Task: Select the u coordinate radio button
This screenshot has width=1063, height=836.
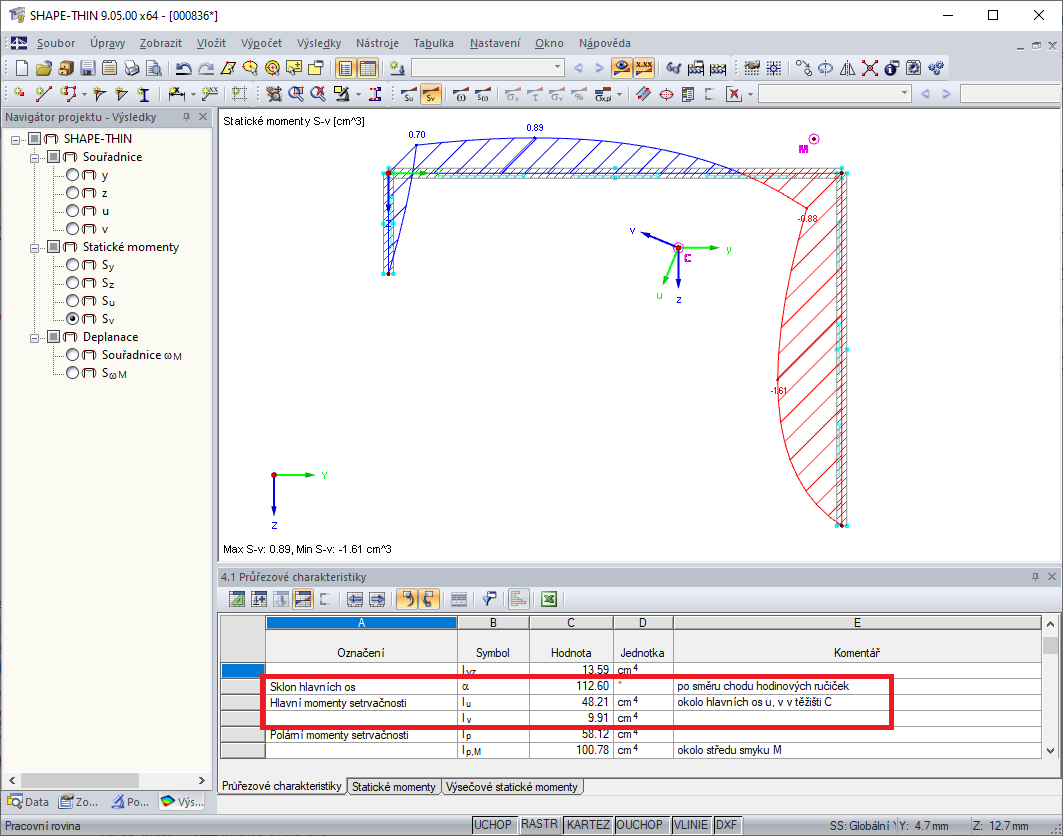Action: point(73,211)
